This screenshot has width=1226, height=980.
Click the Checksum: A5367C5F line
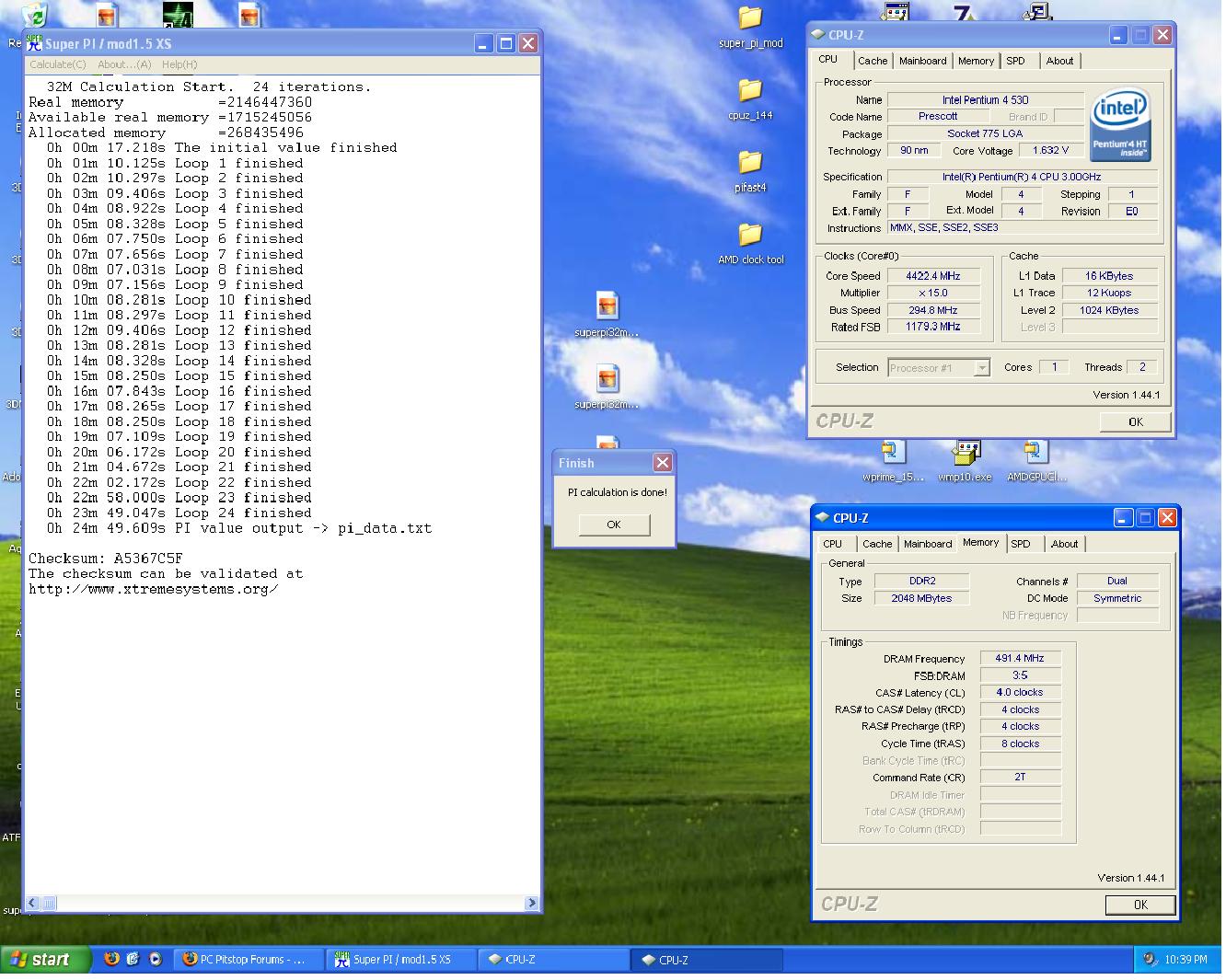click(106, 559)
